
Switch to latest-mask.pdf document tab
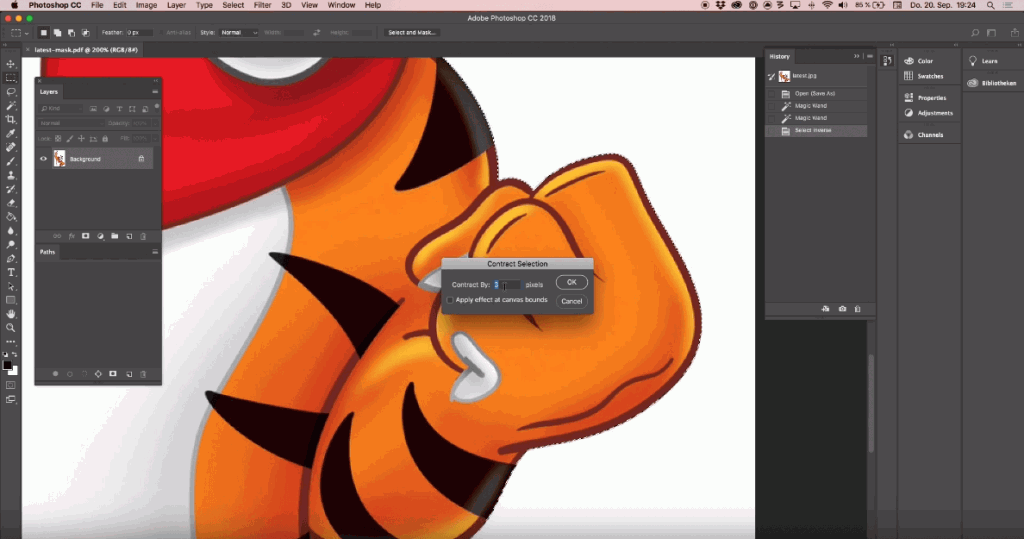(x=86, y=50)
